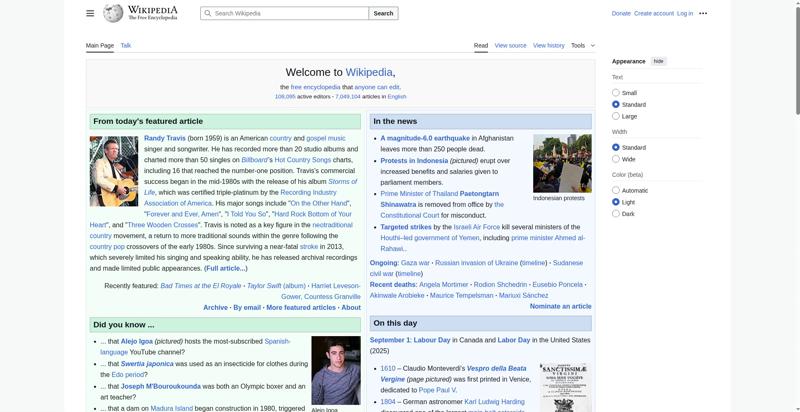Select Standard text size radio
800x412 pixels.
pos(616,105)
